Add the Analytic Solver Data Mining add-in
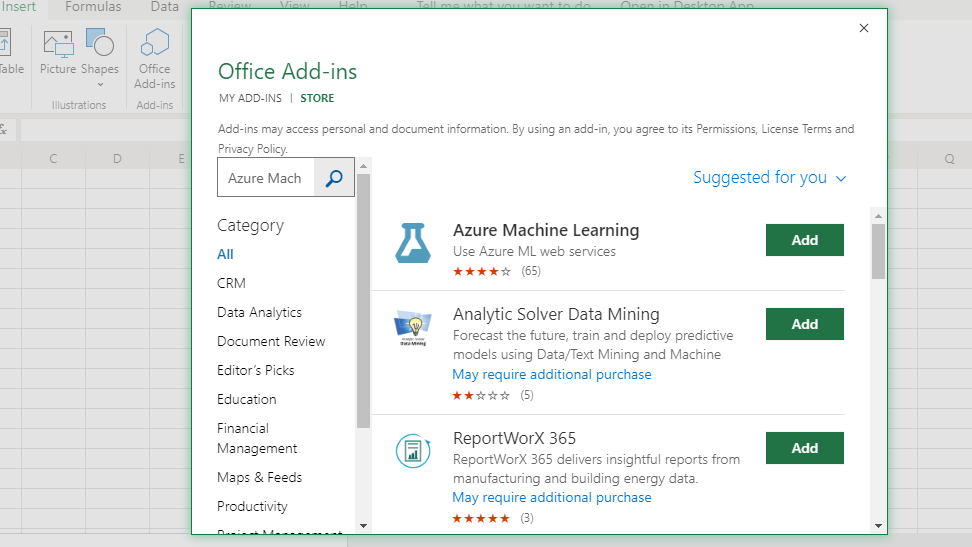The height and width of the screenshot is (547, 972). click(x=805, y=324)
